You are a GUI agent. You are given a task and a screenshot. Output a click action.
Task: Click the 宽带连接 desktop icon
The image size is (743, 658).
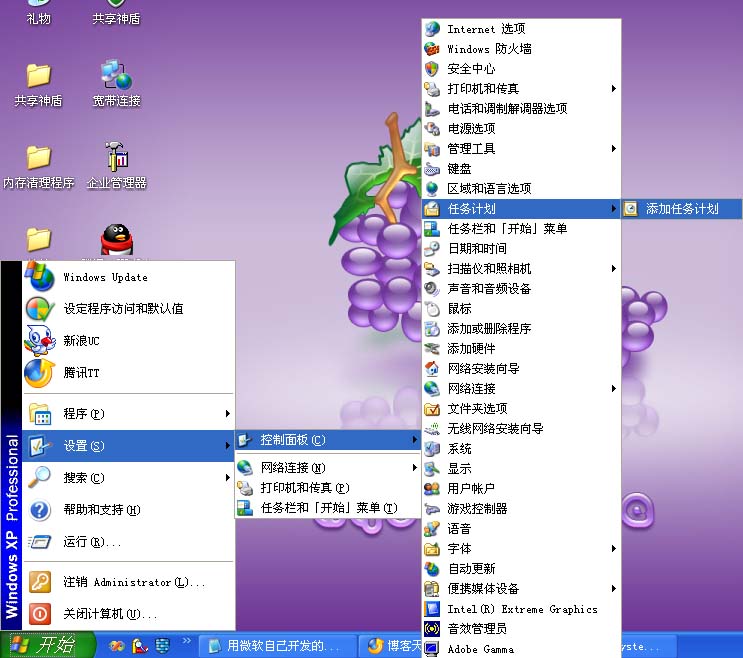(x=116, y=75)
